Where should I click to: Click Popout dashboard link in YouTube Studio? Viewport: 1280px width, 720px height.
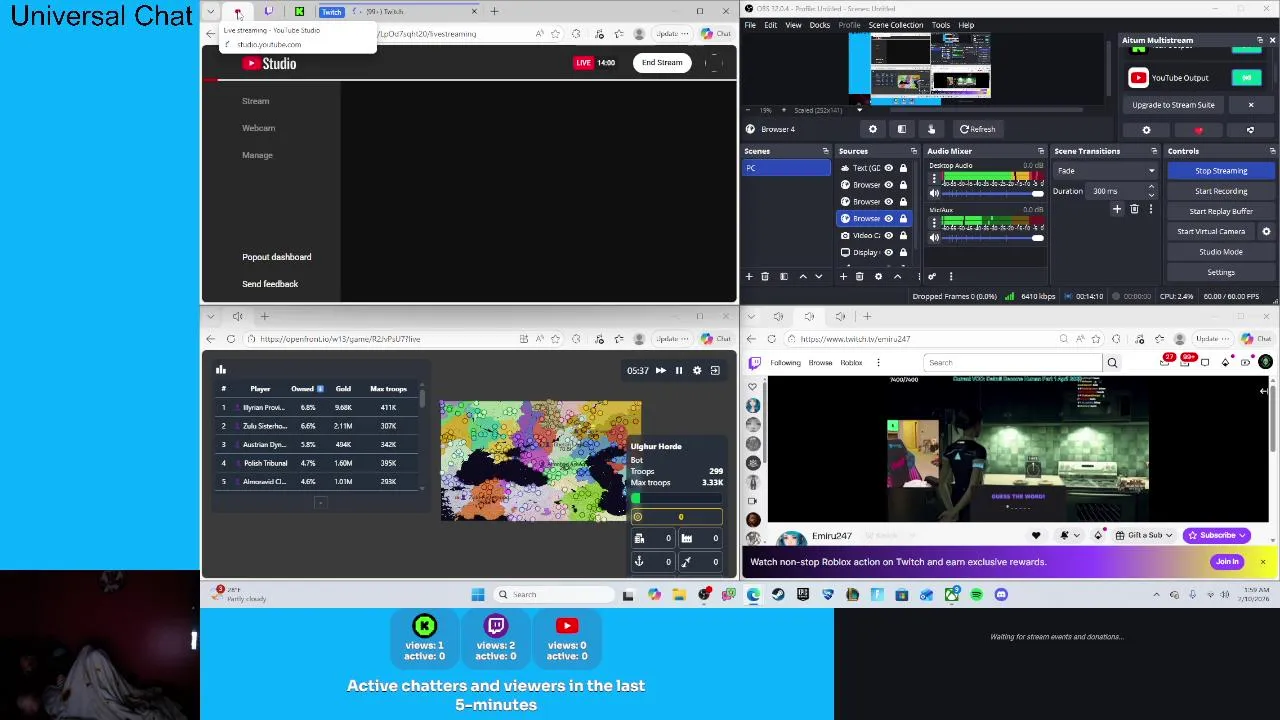coord(276,257)
